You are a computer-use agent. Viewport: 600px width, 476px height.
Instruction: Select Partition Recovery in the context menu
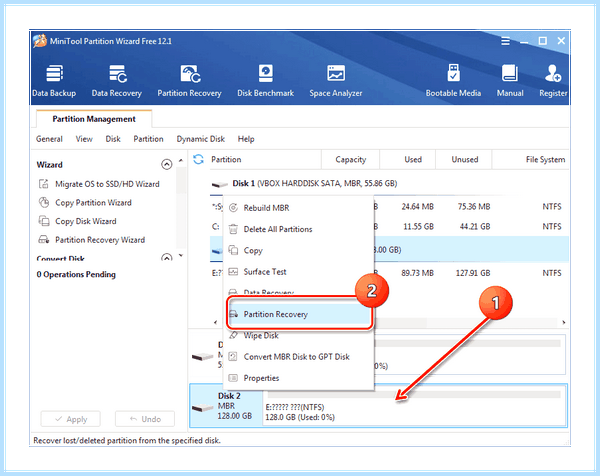pyautogui.click(x=299, y=314)
